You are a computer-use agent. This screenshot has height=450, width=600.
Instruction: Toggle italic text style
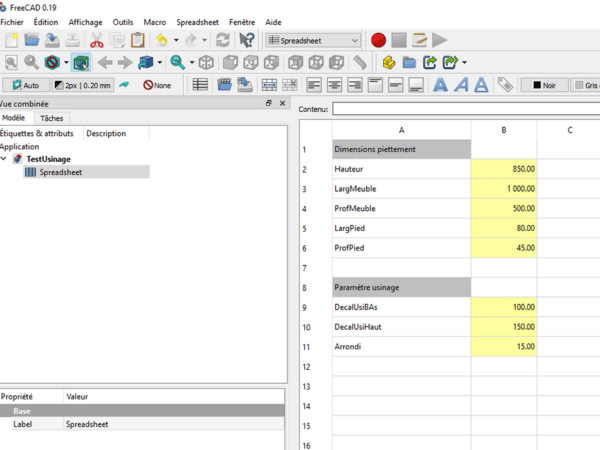[x=461, y=85]
